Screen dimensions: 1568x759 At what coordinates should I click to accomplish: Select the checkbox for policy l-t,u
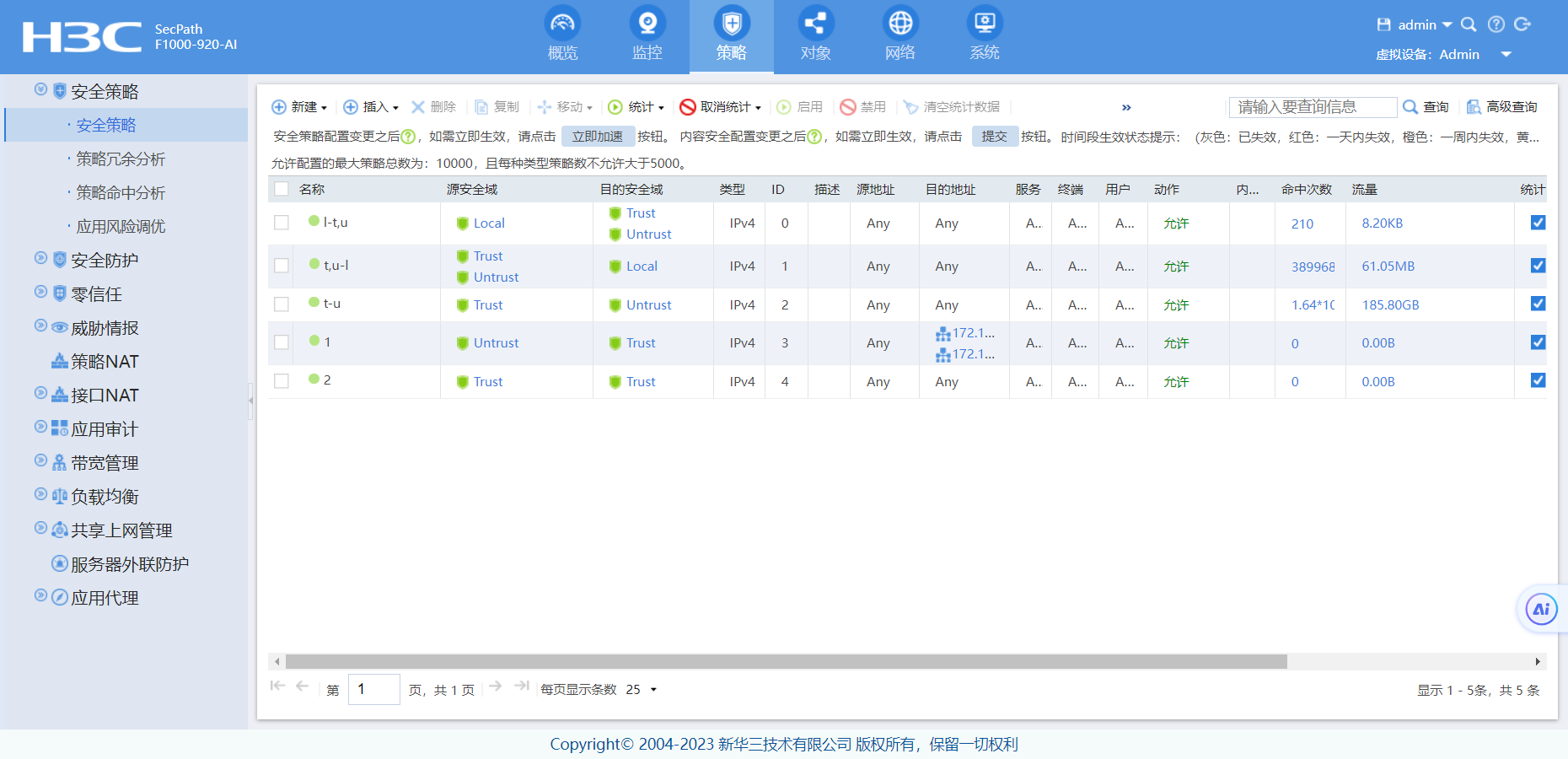point(282,223)
